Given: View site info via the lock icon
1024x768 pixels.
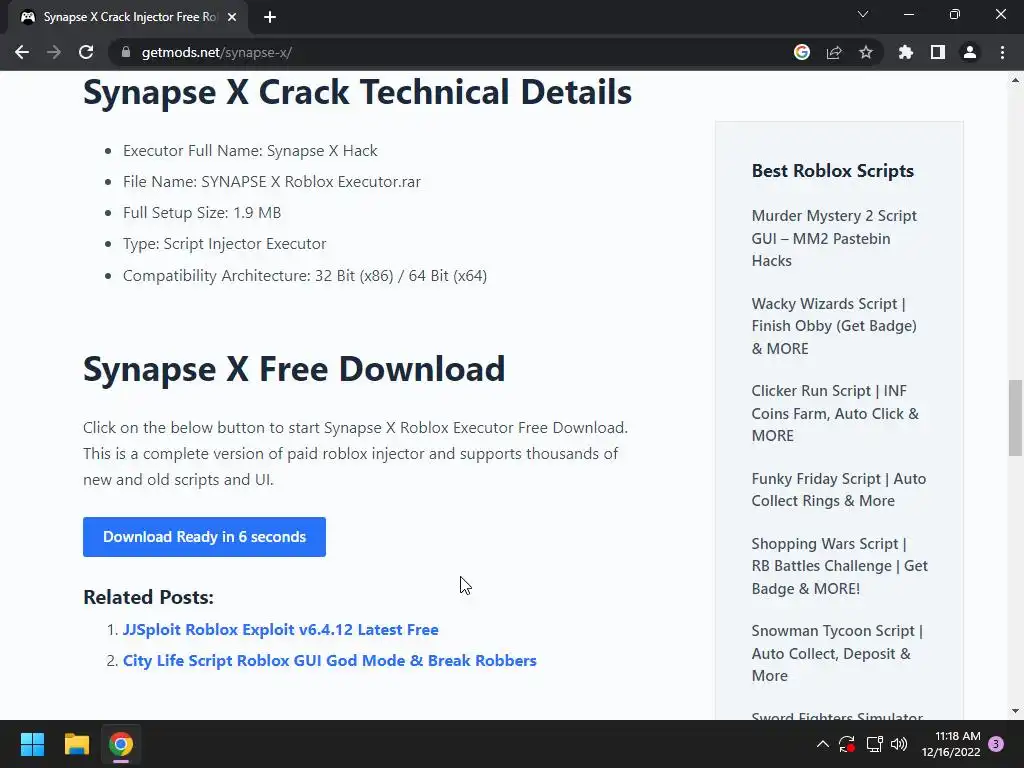Looking at the screenshot, I should coord(126,52).
